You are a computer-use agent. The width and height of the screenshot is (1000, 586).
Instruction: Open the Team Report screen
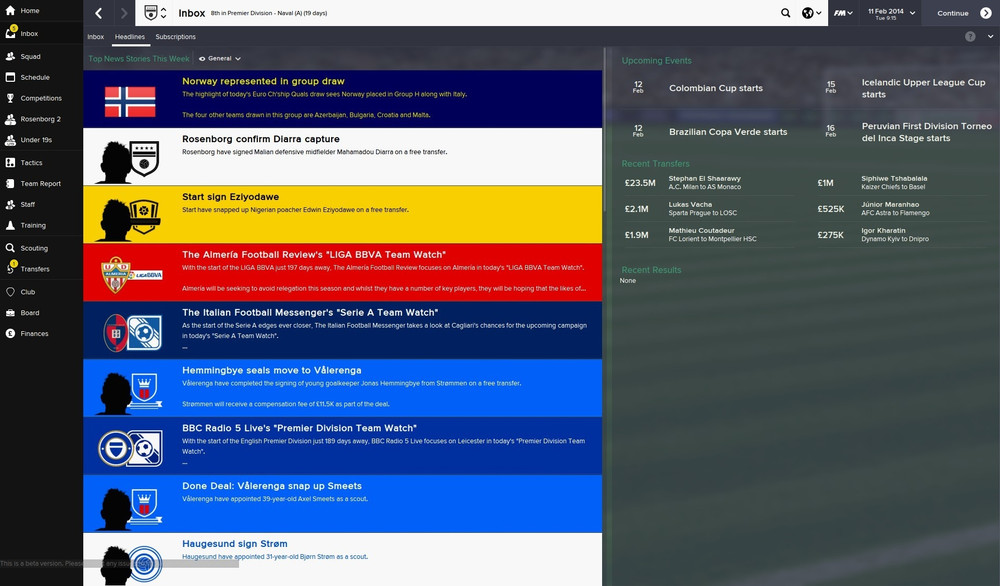tap(40, 184)
